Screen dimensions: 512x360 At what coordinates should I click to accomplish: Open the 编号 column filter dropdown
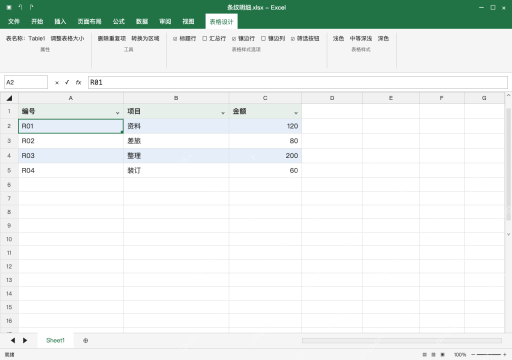117,113
